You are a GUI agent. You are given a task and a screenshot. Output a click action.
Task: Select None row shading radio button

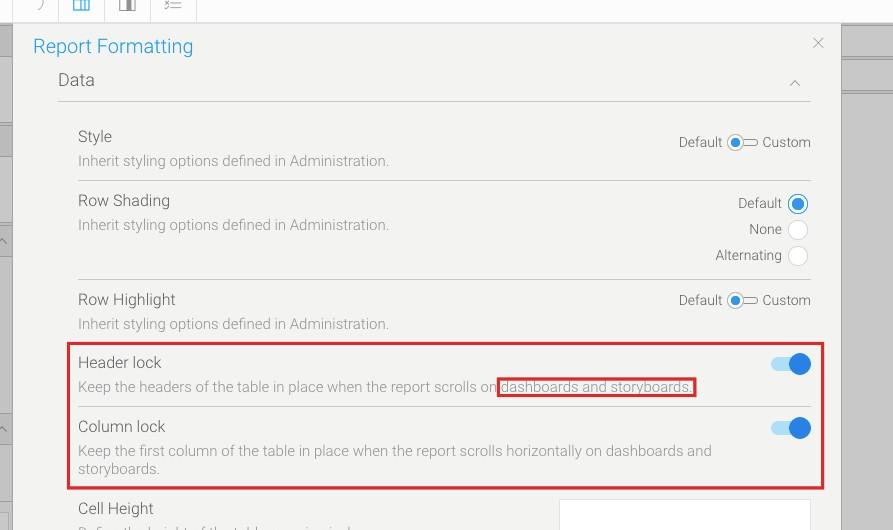coord(797,229)
